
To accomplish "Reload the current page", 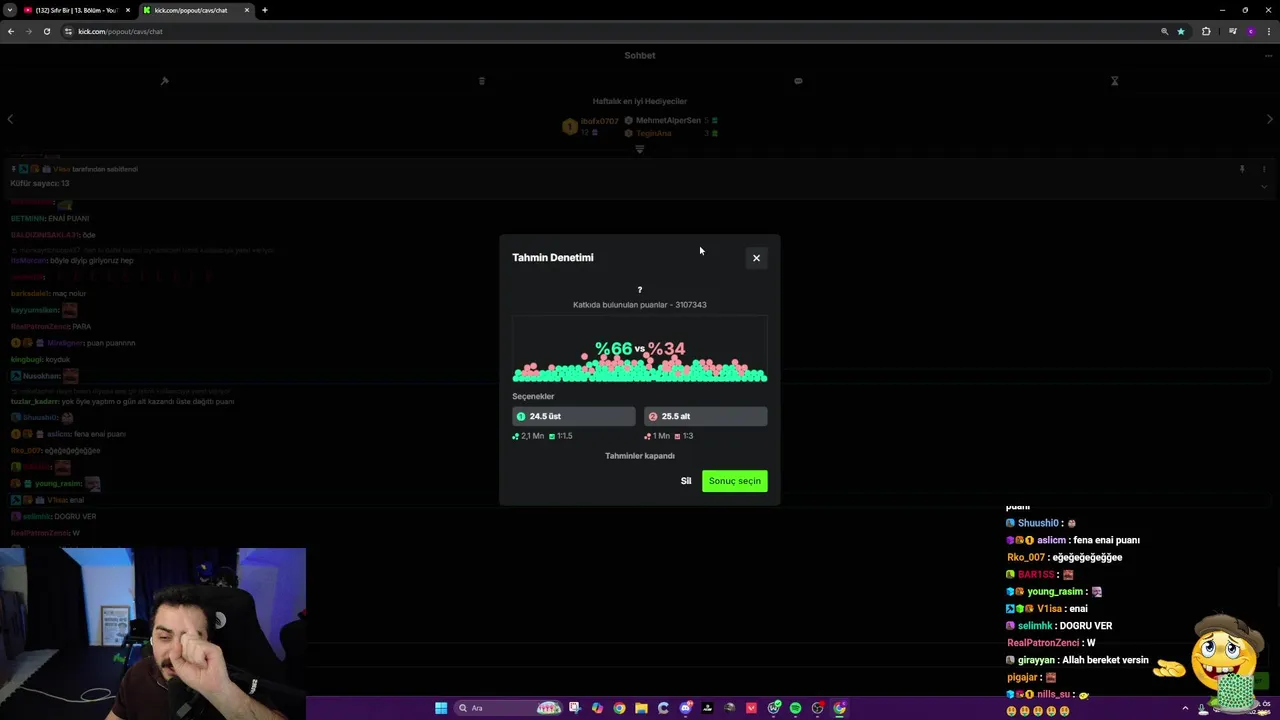I will click(x=47, y=31).
